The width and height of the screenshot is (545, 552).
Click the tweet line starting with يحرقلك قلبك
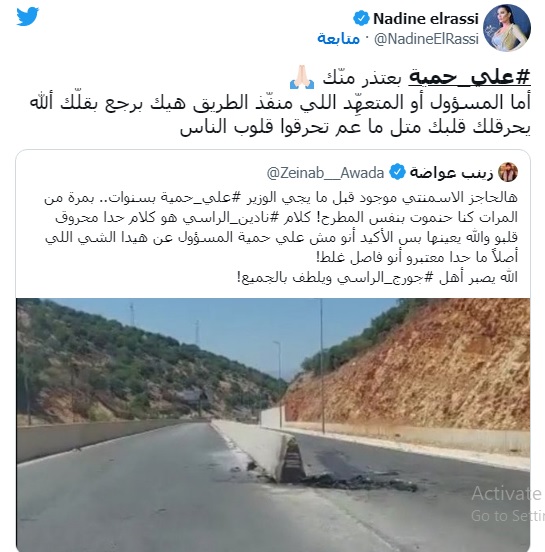click(355, 127)
